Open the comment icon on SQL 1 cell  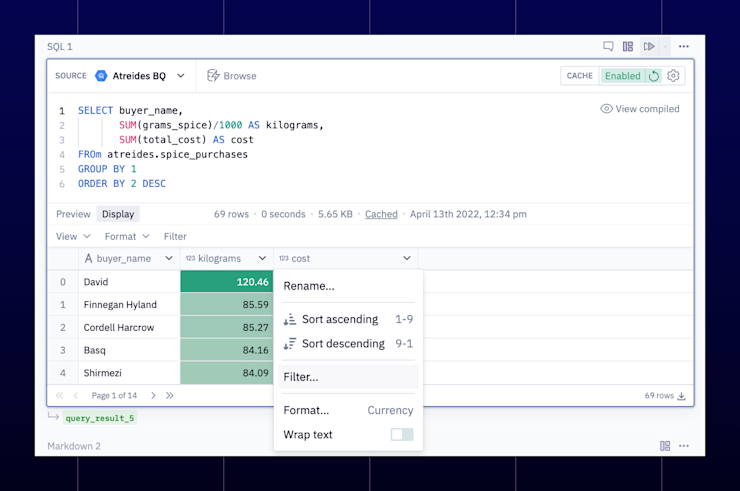click(608, 46)
